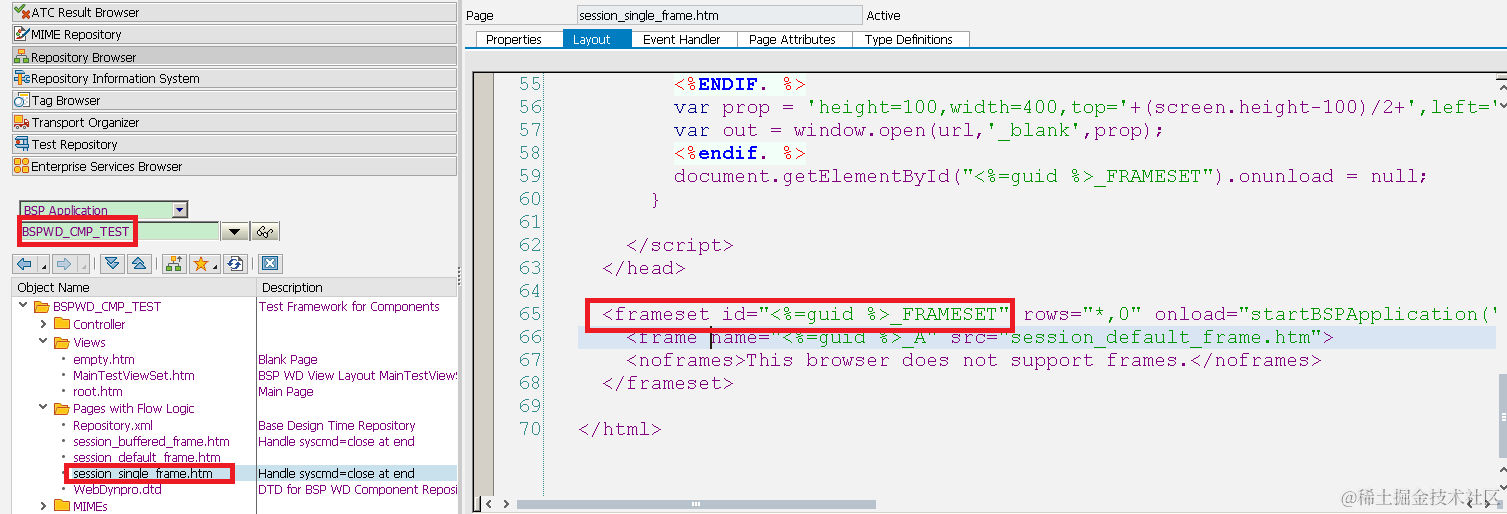1507x514 pixels.
Task: Select session_buffered_frame.htm in the tree
Action: click(x=151, y=441)
